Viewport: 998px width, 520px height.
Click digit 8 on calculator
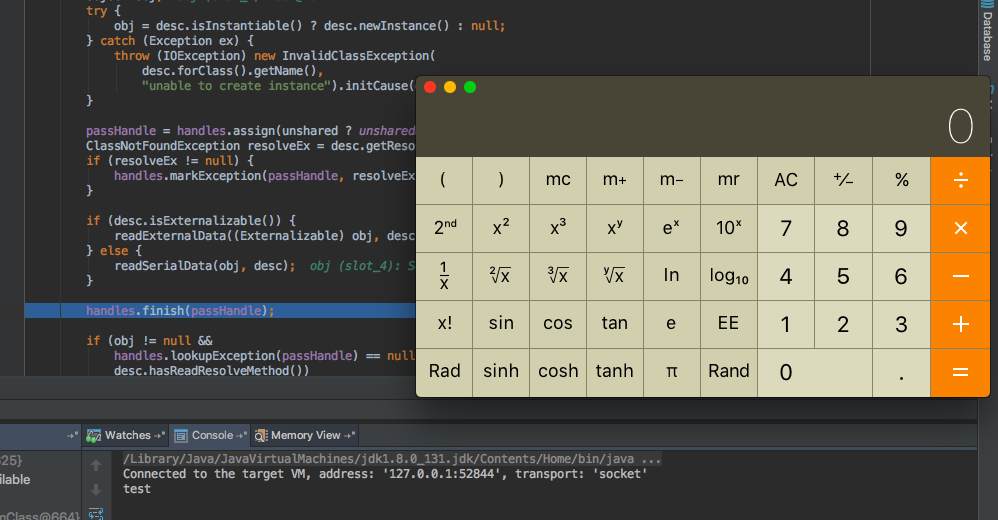click(x=843, y=228)
